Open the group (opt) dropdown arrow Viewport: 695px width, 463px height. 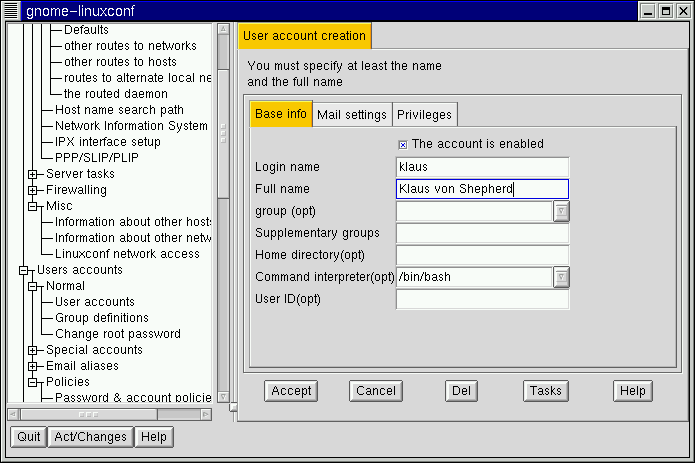[561, 211]
